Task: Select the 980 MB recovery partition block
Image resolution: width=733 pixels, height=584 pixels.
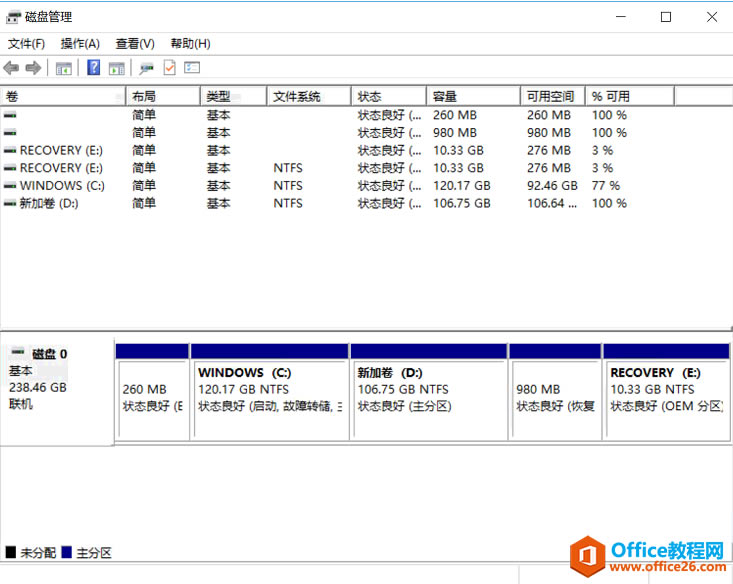Action: coord(555,392)
